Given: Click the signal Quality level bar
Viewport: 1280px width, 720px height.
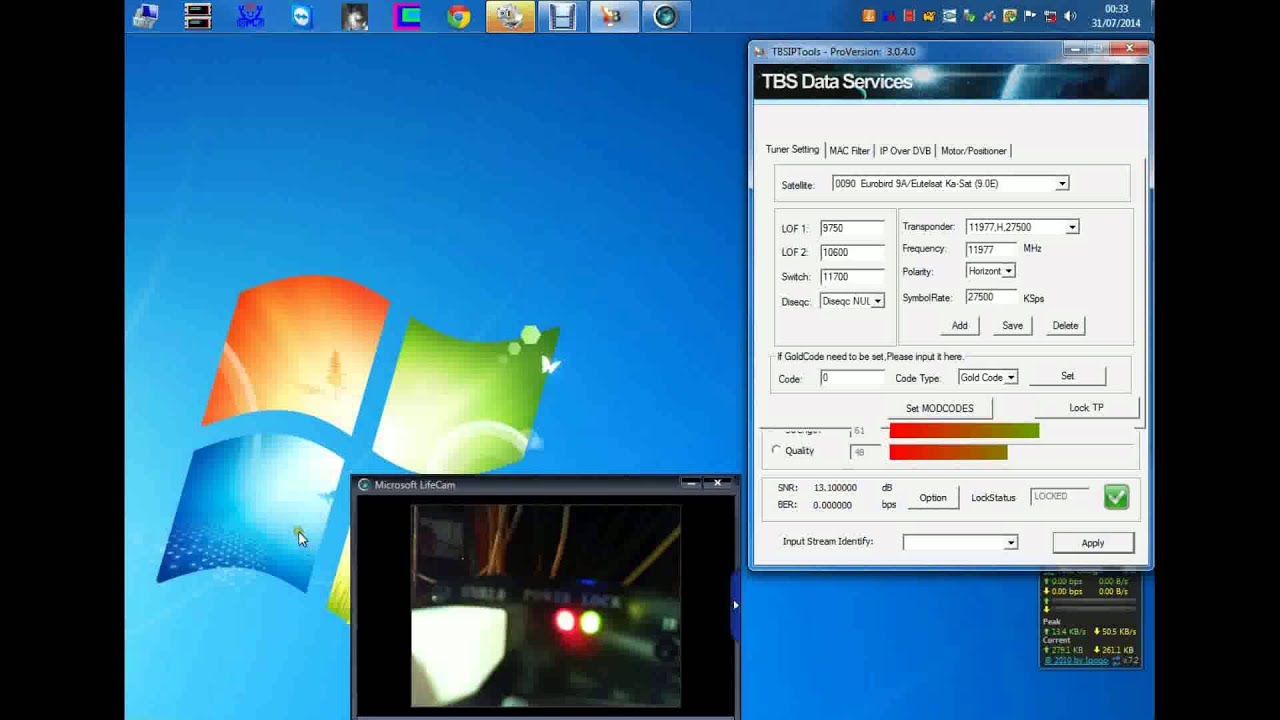Looking at the screenshot, I should point(948,452).
